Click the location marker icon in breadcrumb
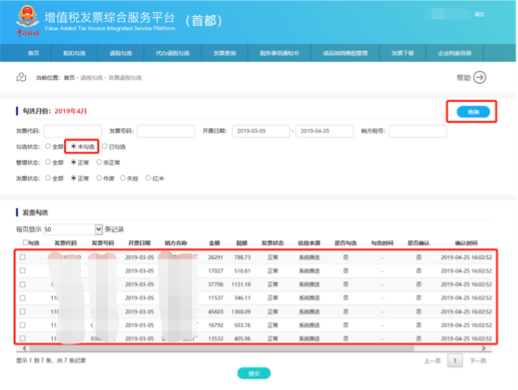This screenshot has height=390, width=518. (x=21, y=77)
